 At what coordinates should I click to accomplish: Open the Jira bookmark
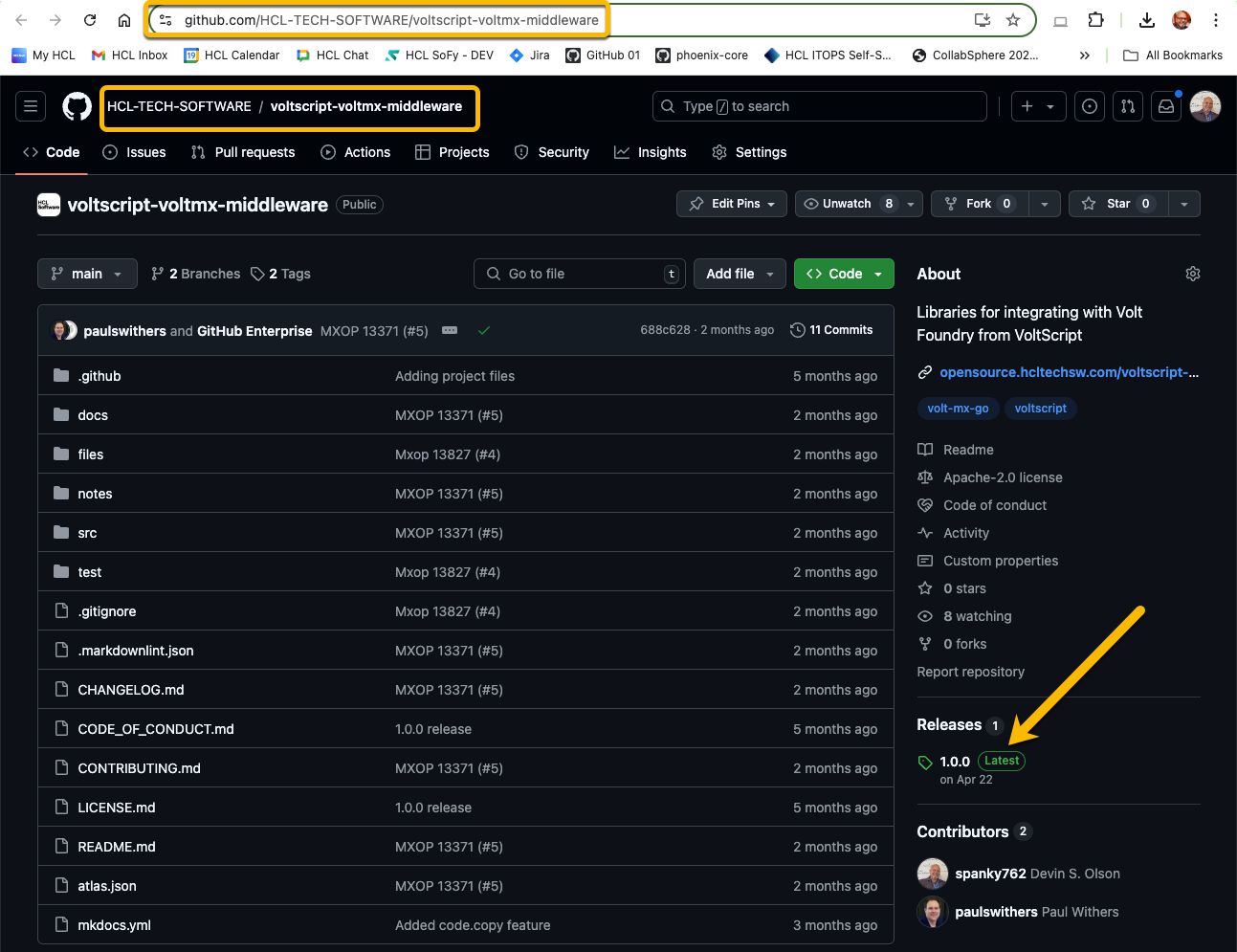530,55
